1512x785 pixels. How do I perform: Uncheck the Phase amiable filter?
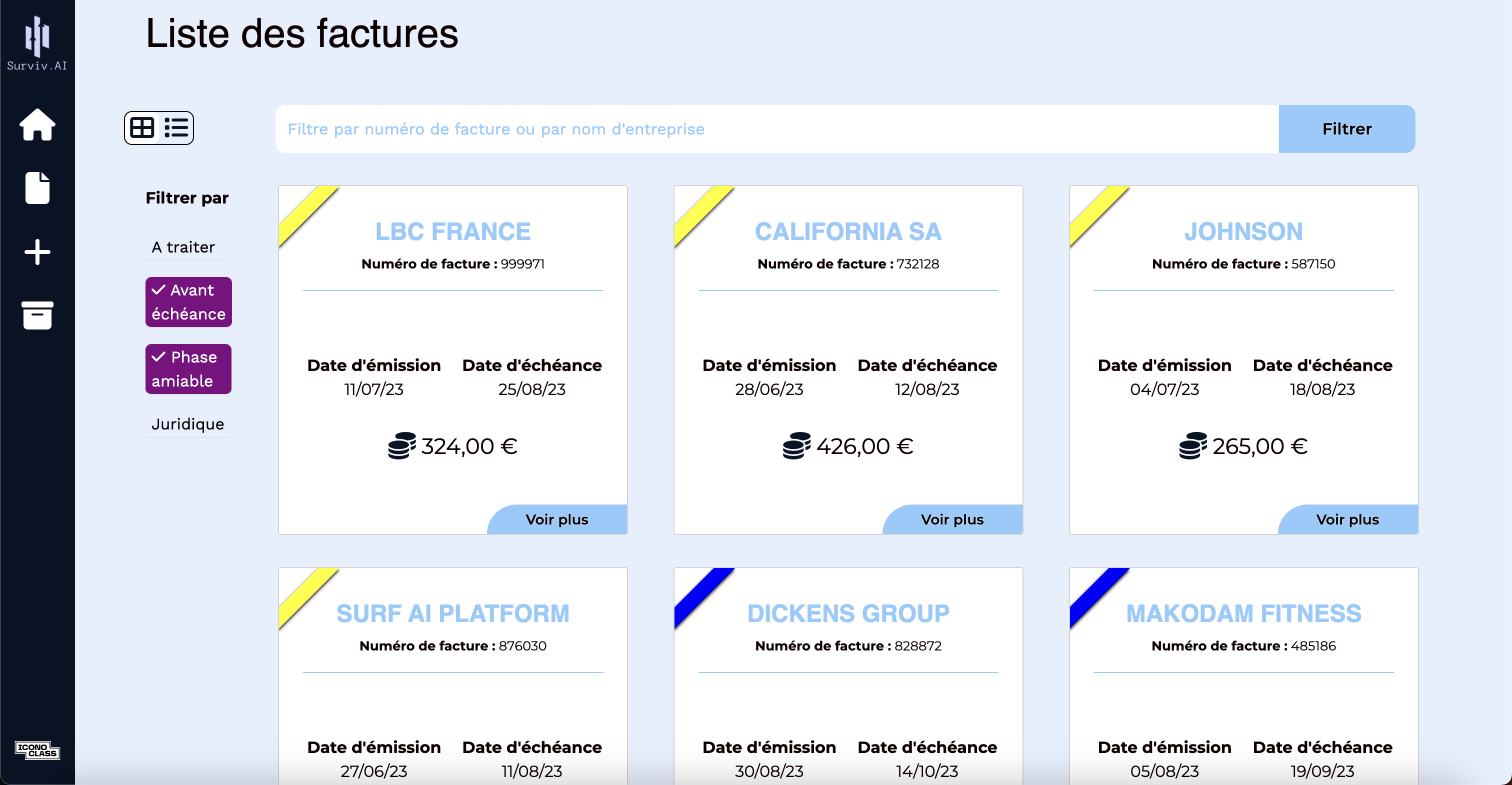[188, 368]
